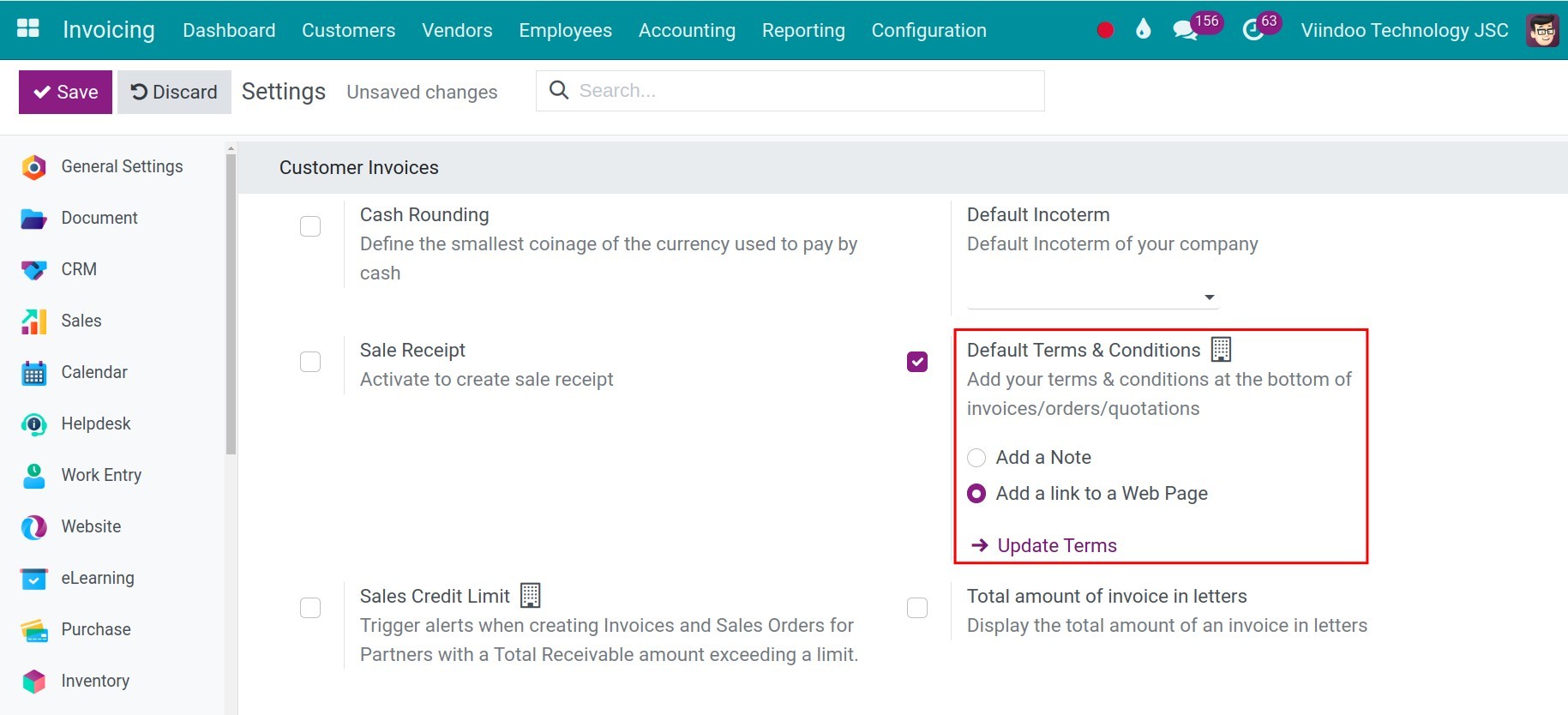Enable the Sale Receipt checkbox

[x=310, y=362]
